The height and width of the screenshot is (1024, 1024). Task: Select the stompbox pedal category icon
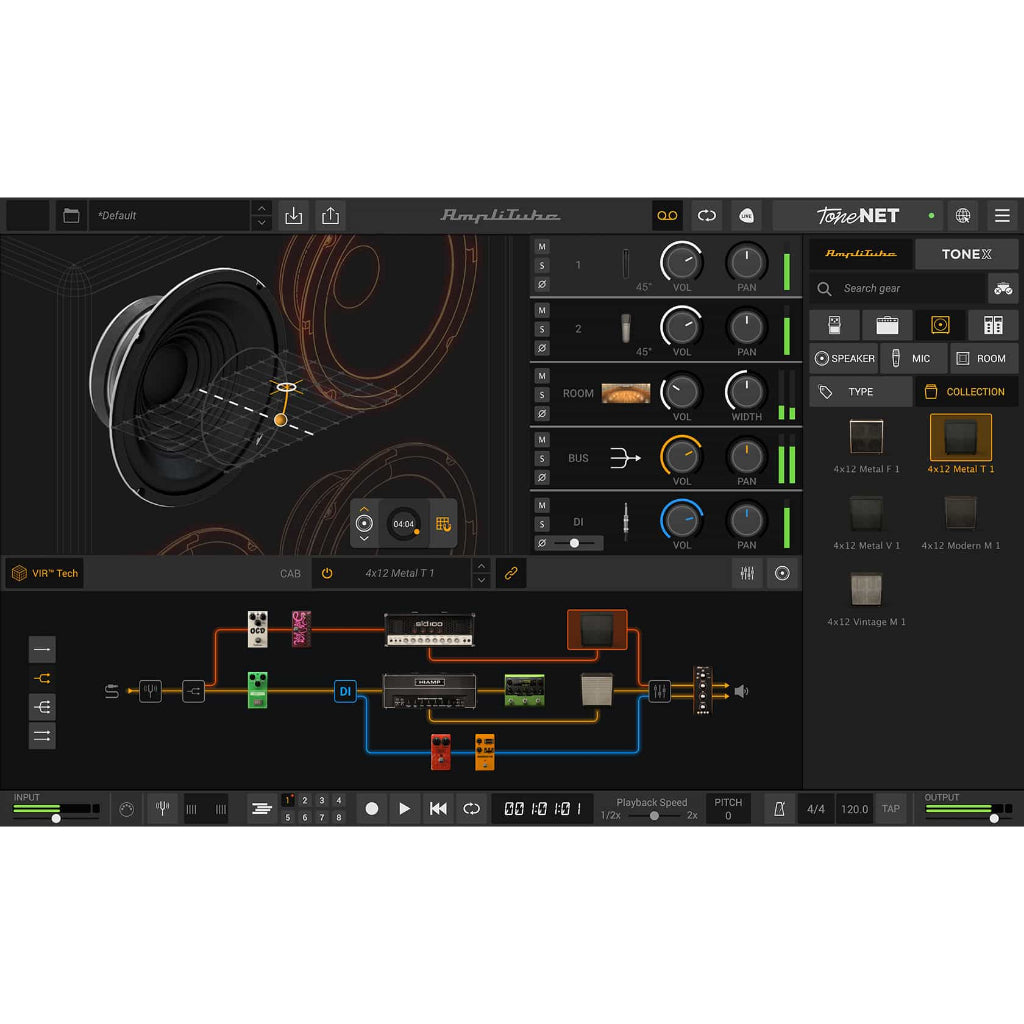(x=833, y=325)
